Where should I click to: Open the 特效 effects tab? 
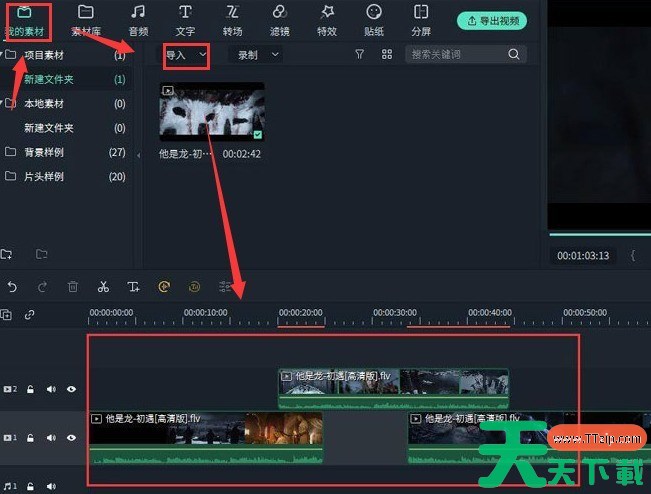point(327,20)
